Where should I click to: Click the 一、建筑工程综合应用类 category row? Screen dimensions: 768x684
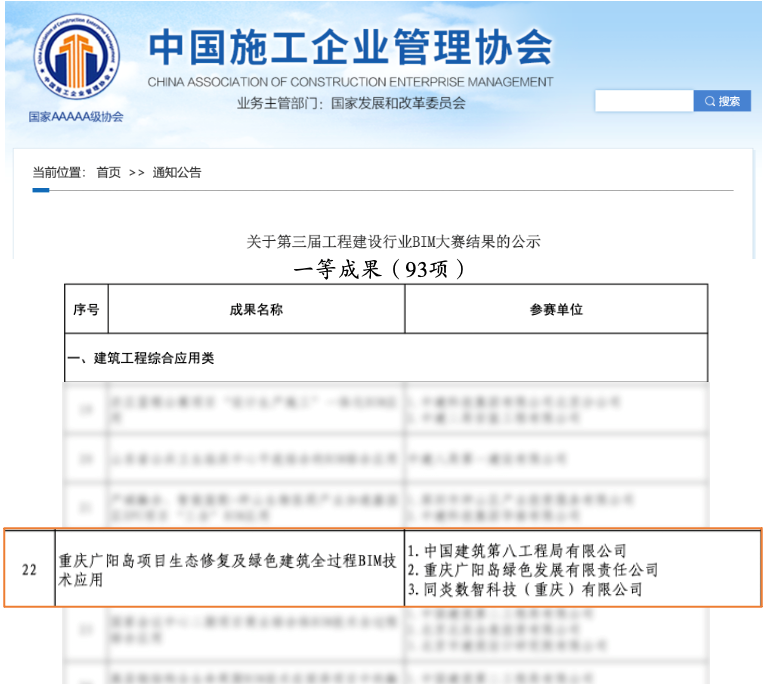click(x=140, y=358)
